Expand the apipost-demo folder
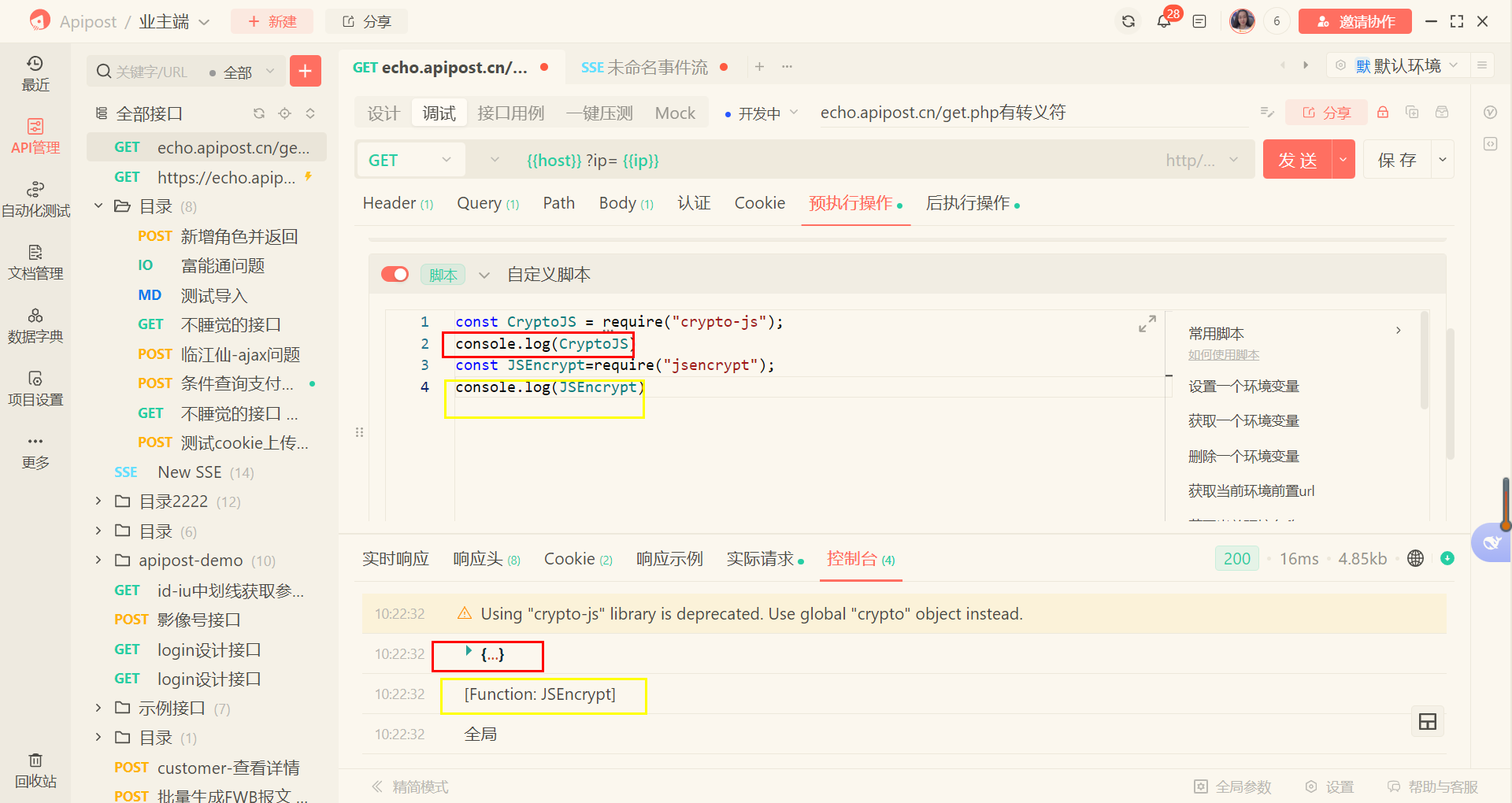The height and width of the screenshot is (803, 1512). (x=98, y=560)
